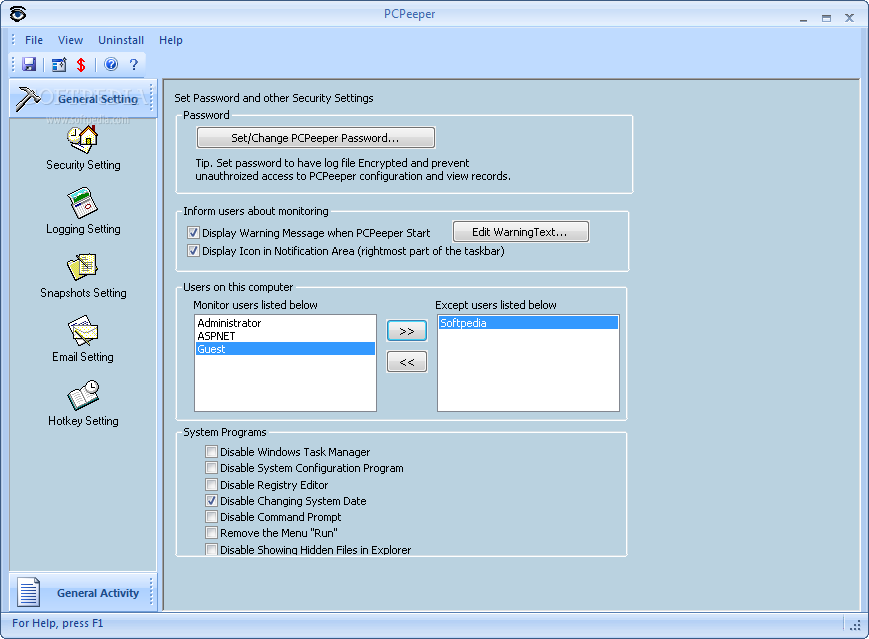Minimize the PCPeeper window
The height and width of the screenshot is (639, 869).
(804, 18)
